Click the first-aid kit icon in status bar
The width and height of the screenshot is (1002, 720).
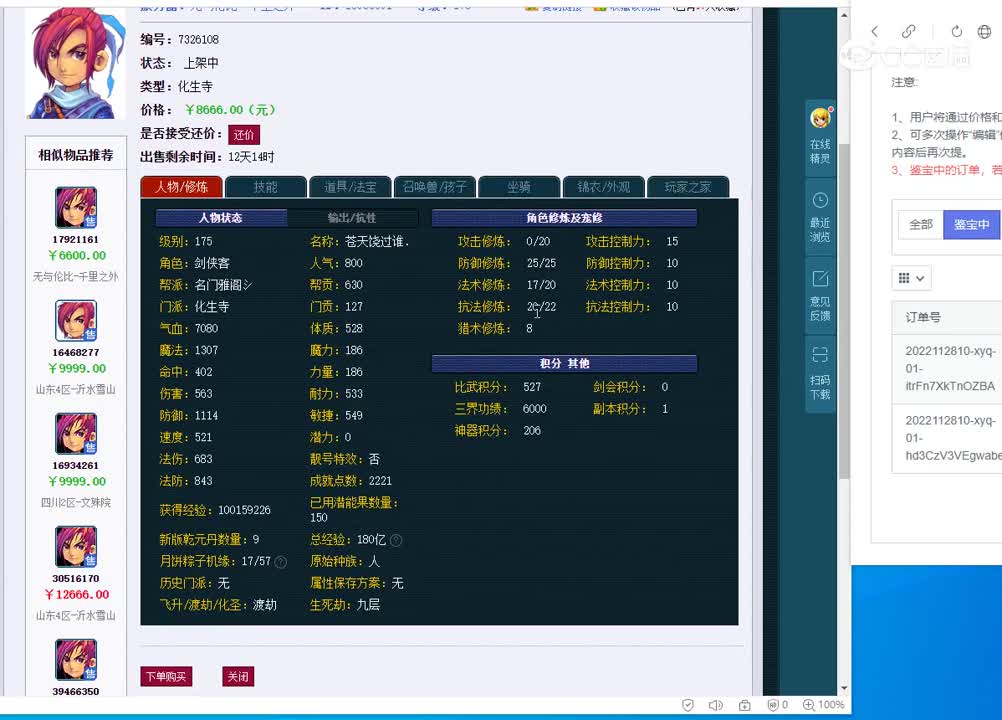[x=744, y=705]
